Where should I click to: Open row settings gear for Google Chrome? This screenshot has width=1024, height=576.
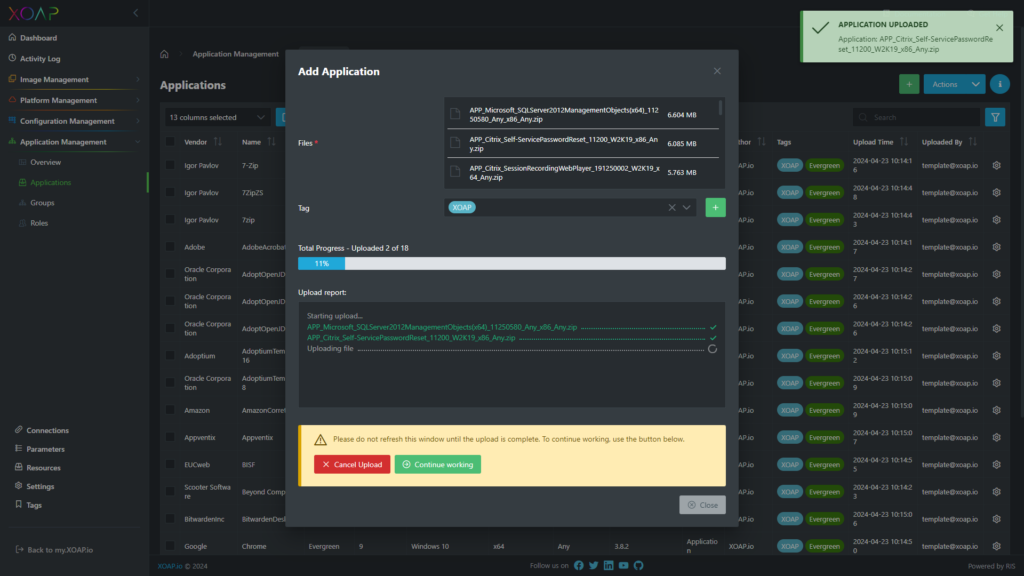coord(997,546)
